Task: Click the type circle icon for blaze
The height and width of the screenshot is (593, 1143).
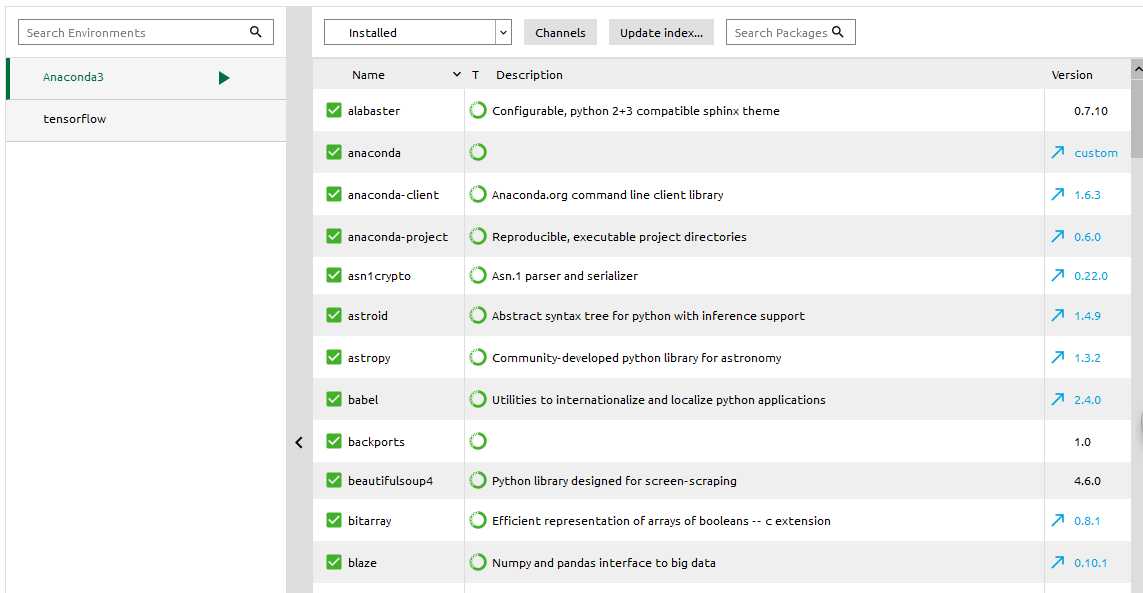Action: (x=477, y=562)
